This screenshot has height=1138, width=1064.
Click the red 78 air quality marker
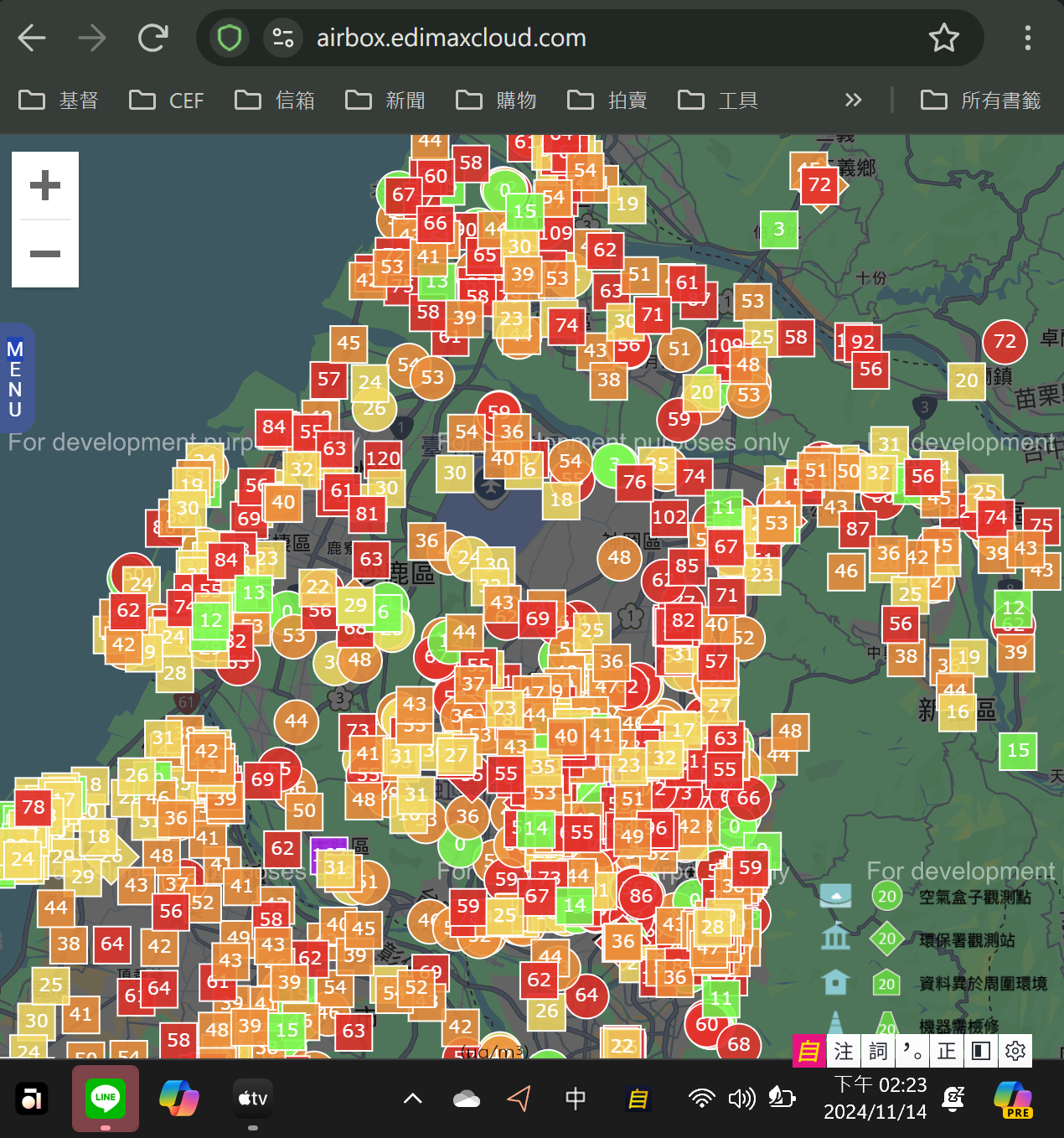point(34,808)
